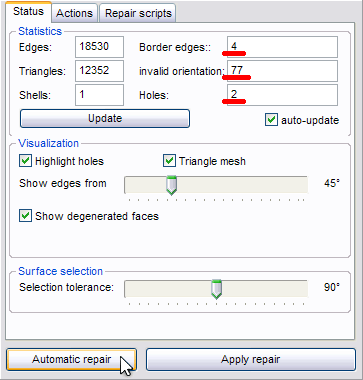Screen dimensions: 363x380
Task: Click Apply repair button
Action: (x=251, y=359)
